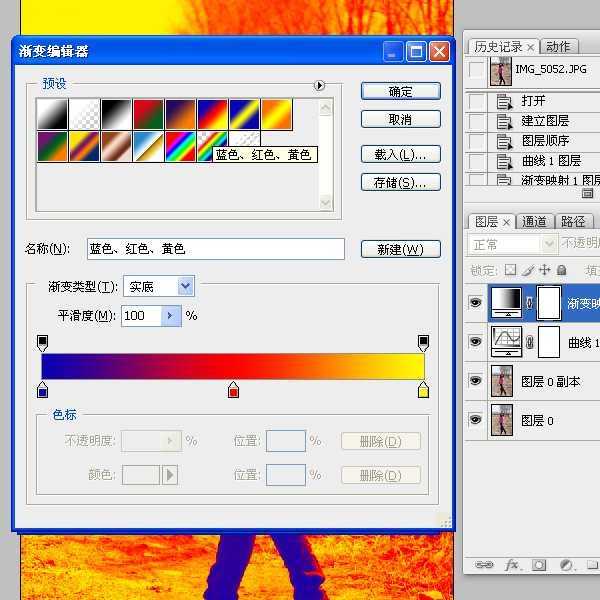Toggle visibility of 图层 0 副本 layer
This screenshot has height=600, width=600.
click(475, 381)
